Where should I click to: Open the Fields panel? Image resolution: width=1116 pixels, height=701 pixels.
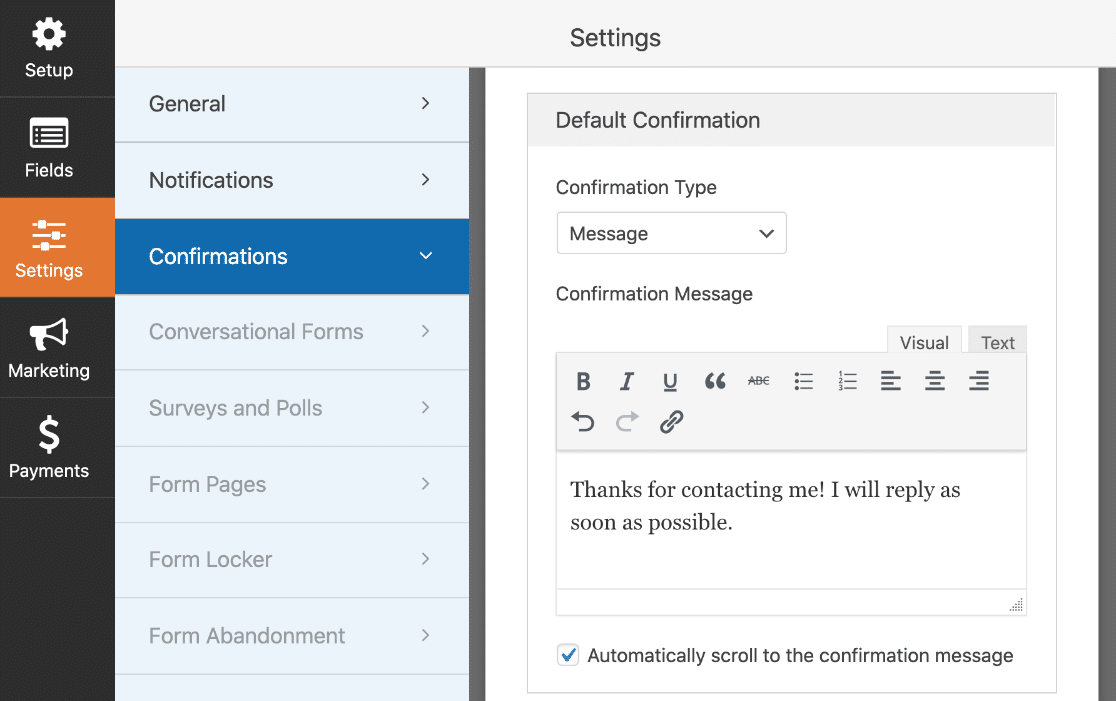coord(49,148)
